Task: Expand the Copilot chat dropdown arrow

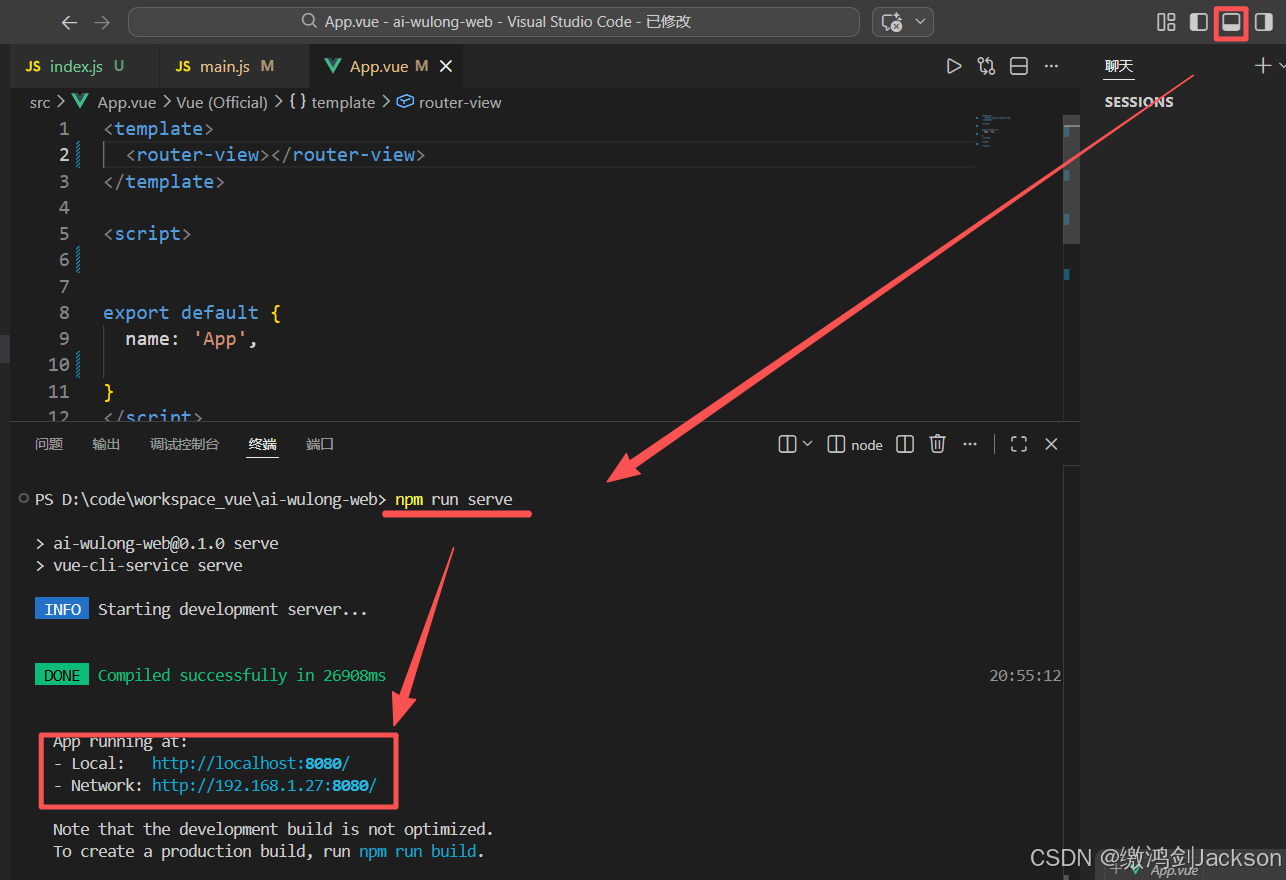Action: coord(920,22)
